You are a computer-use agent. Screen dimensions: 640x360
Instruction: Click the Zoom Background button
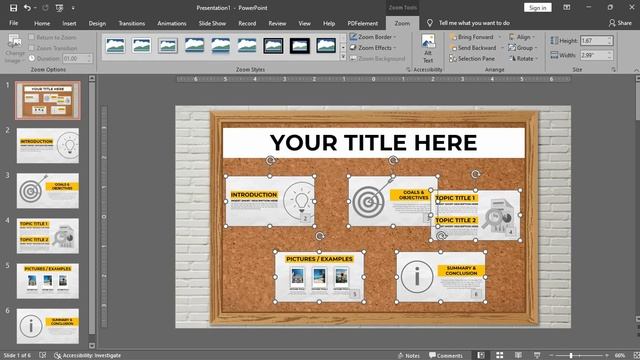pyautogui.click(x=378, y=59)
